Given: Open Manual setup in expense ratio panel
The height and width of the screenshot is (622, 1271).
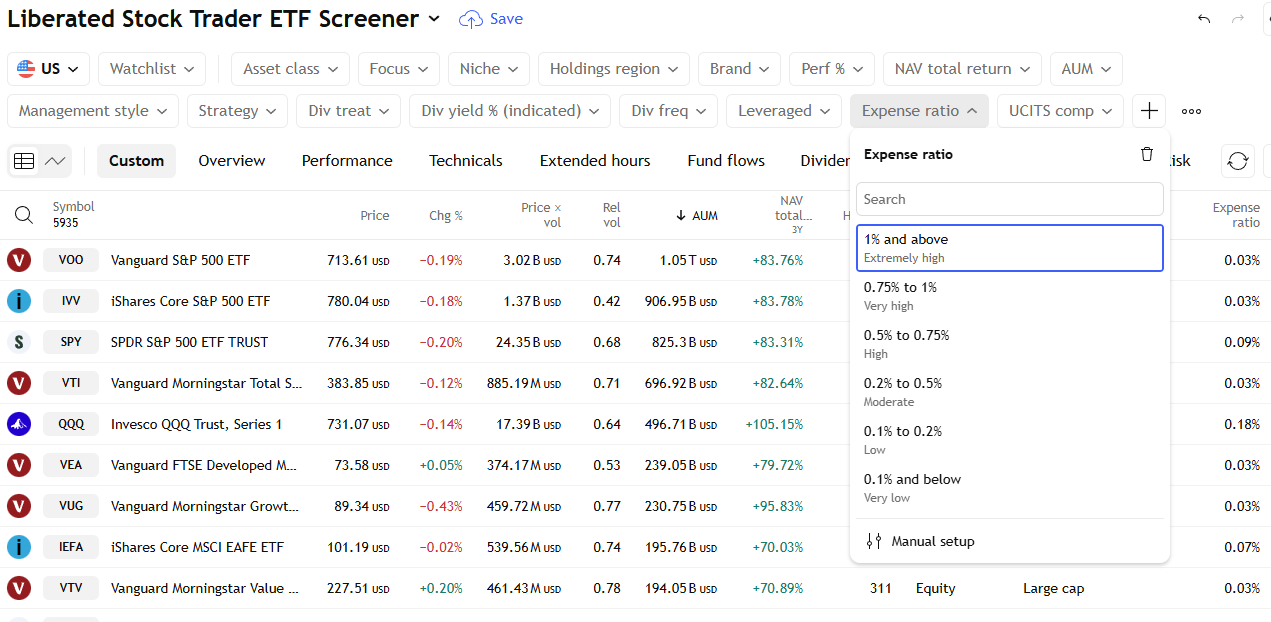Looking at the screenshot, I should click(1010, 541).
